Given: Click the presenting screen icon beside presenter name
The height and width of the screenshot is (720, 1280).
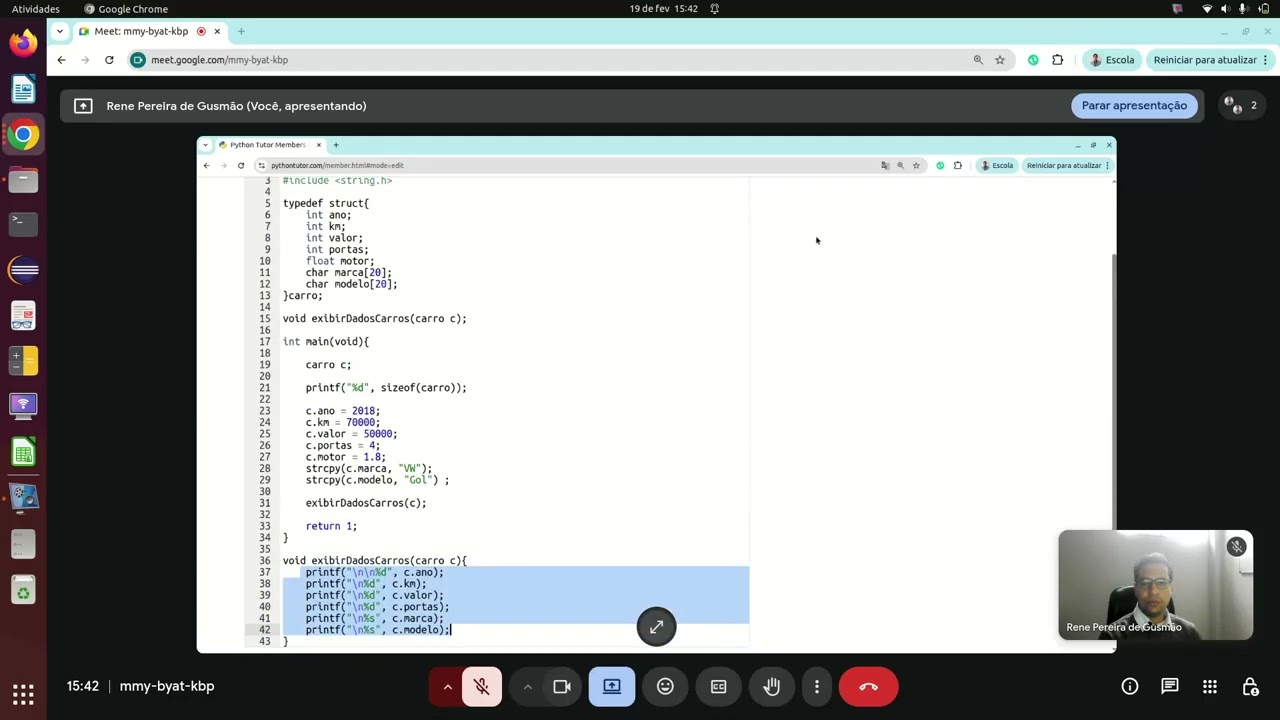Looking at the screenshot, I should (83, 106).
